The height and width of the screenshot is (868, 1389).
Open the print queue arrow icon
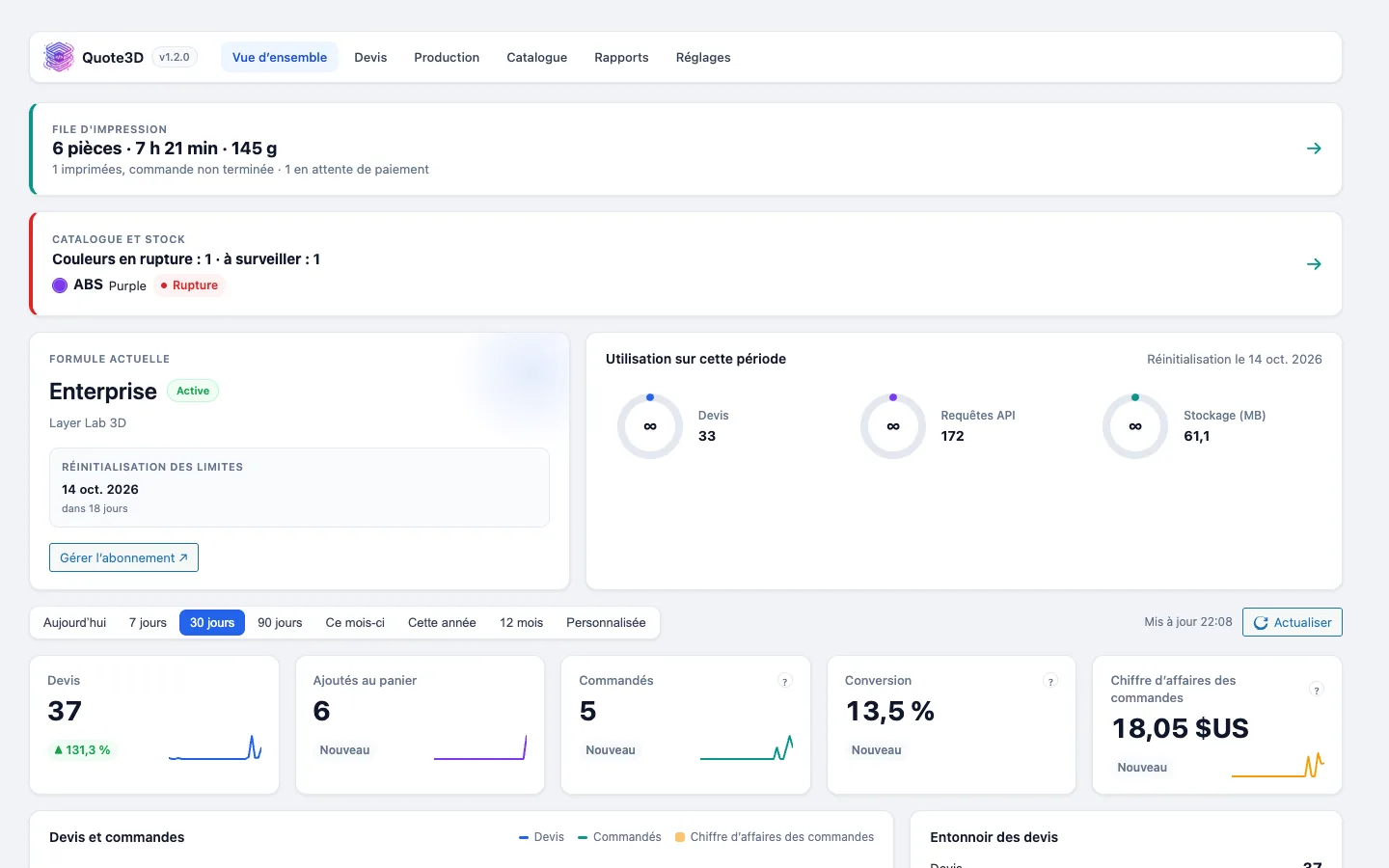click(1314, 149)
